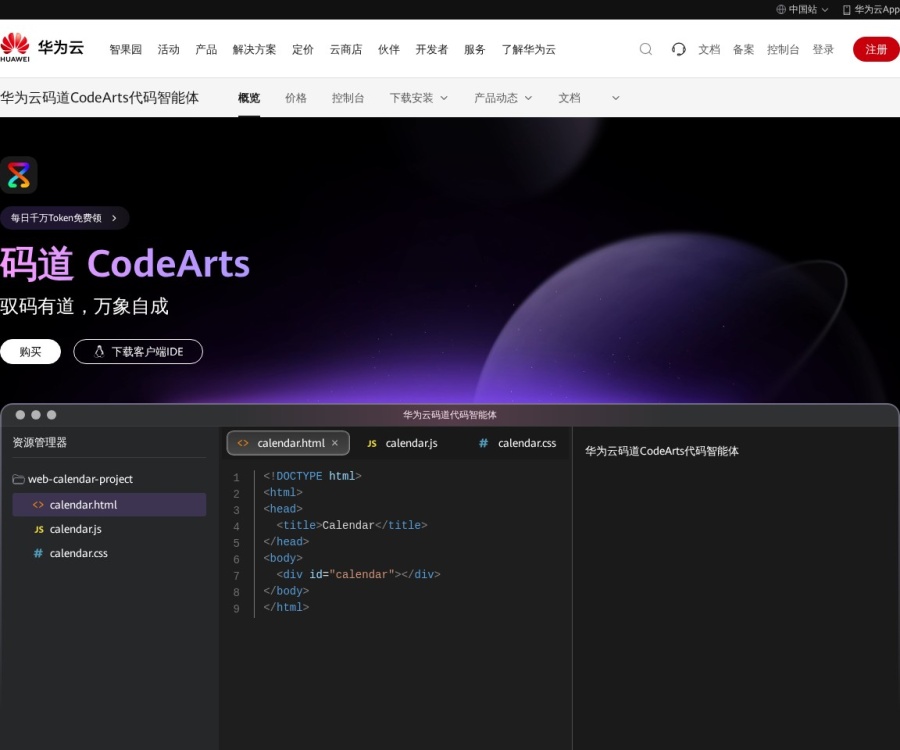Open 服务 menu
900x750 pixels.
coord(475,49)
